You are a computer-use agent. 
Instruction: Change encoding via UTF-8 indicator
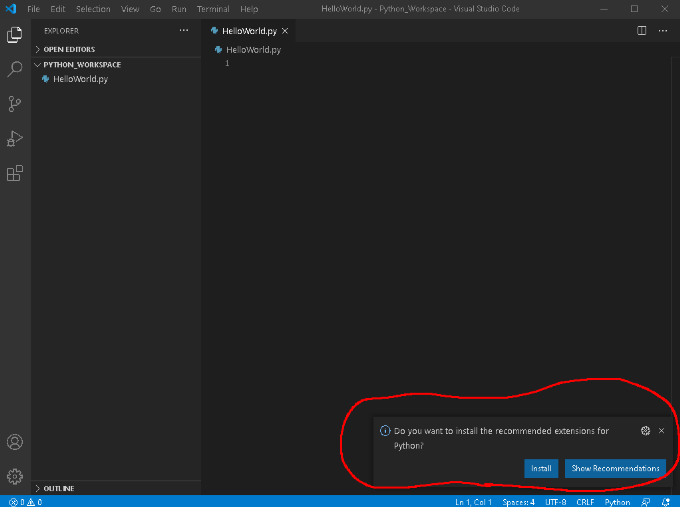[x=556, y=502]
